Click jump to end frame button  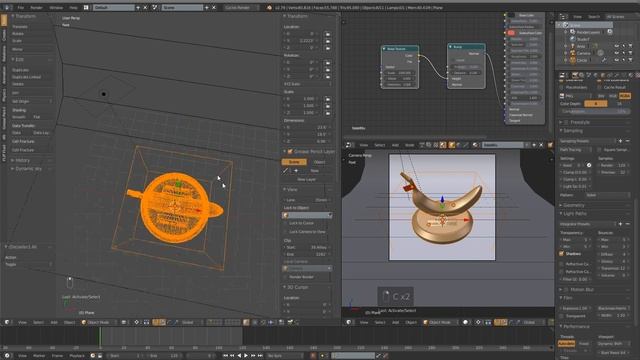click(x=260, y=356)
